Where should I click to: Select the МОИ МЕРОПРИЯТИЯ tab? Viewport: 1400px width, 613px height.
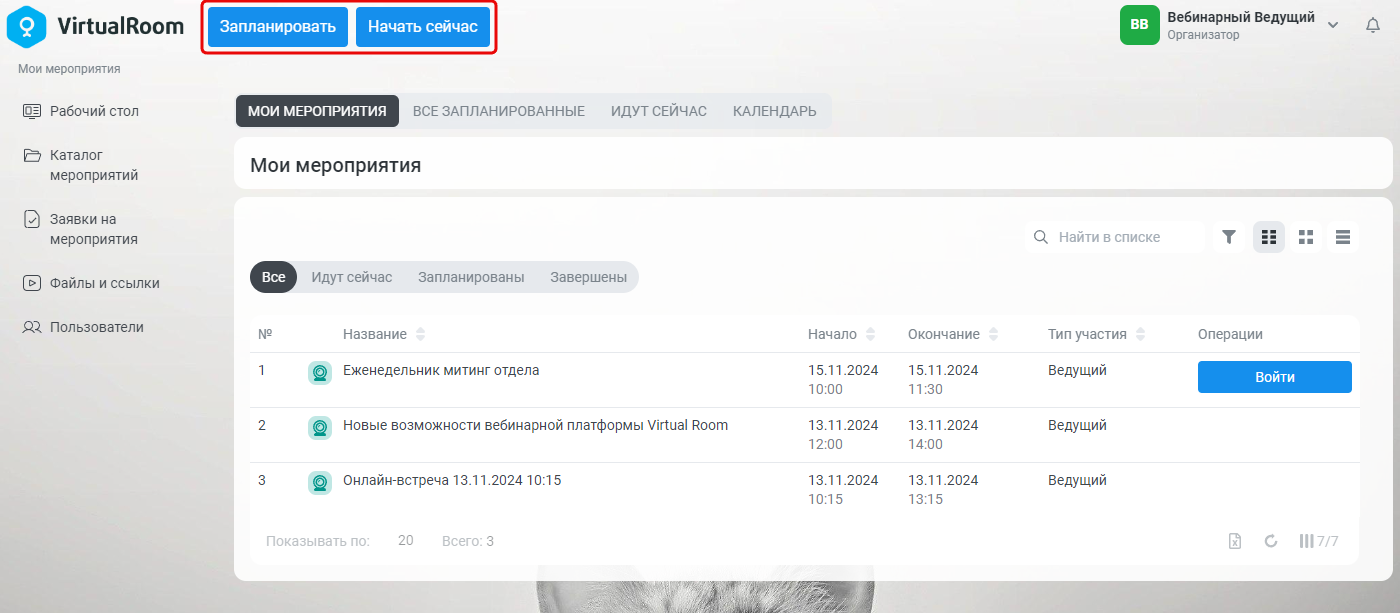(317, 111)
